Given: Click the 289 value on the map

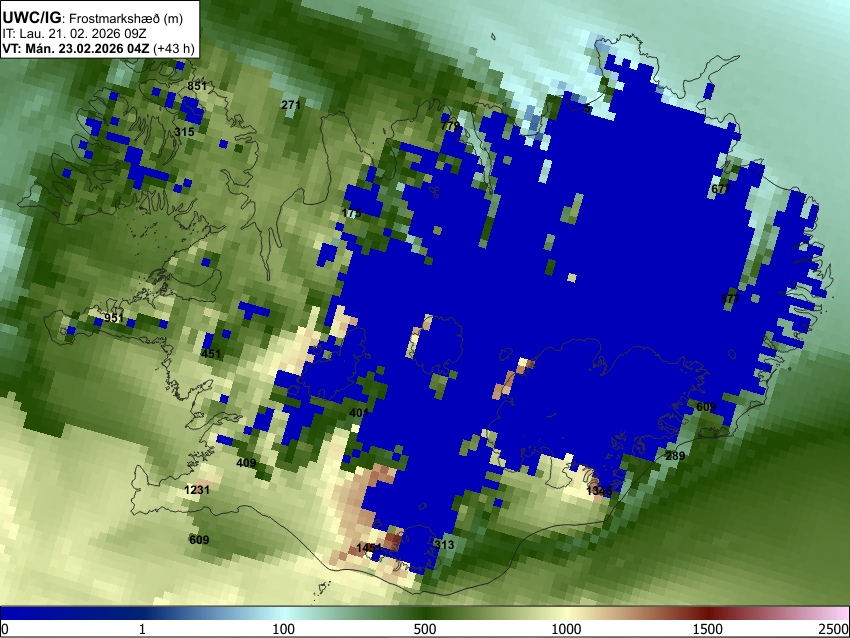Looking at the screenshot, I should (675, 456).
